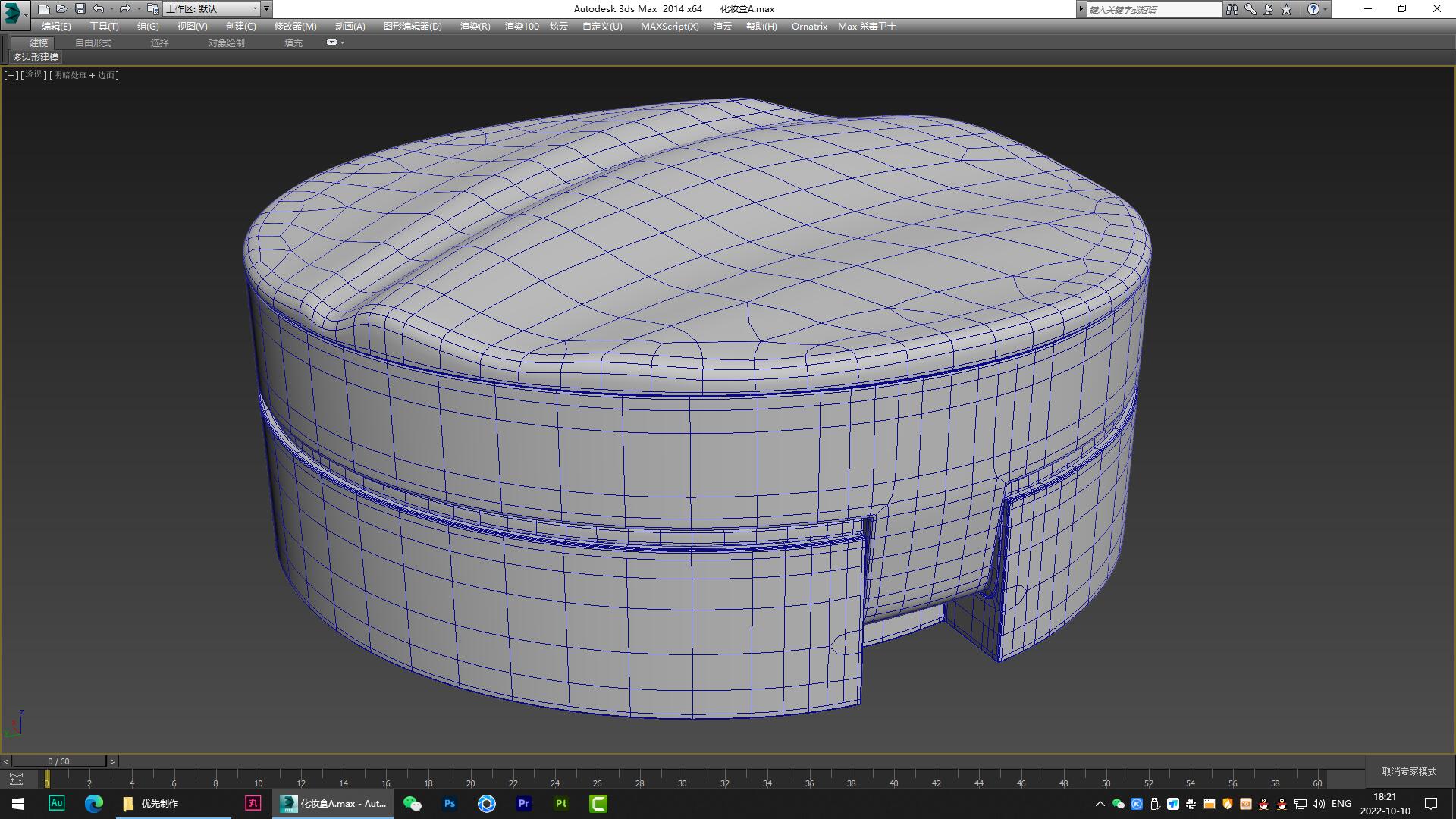Viewport: 1456px width, 819px height.
Task: Click the 取消专家模式 button
Action: pos(1408,770)
